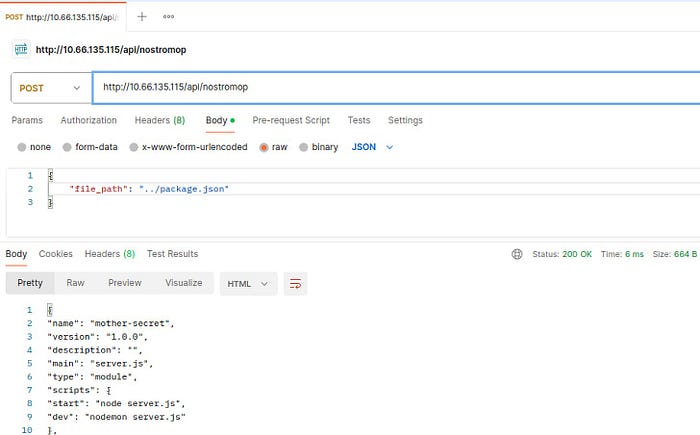Image resolution: width=700 pixels, height=435 pixels.
Task: Click the "type": "module" response line
Action: [x=92, y=377]
